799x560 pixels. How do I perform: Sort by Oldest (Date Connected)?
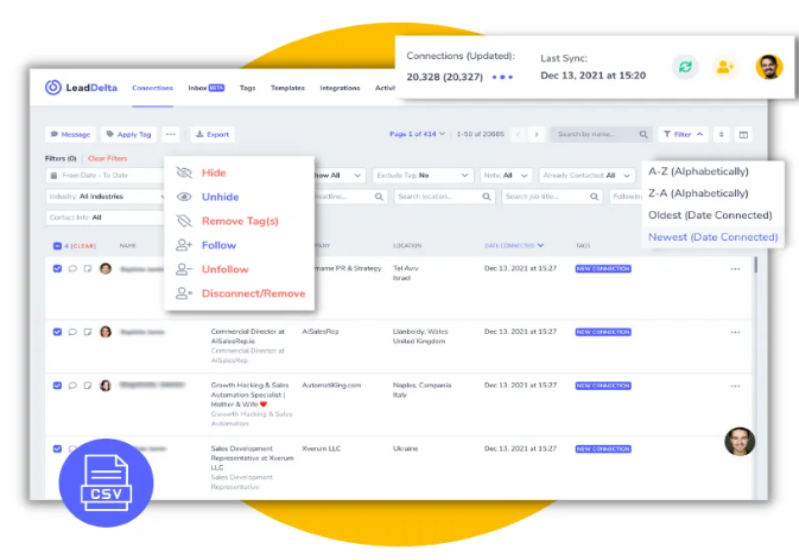(710, 215)
